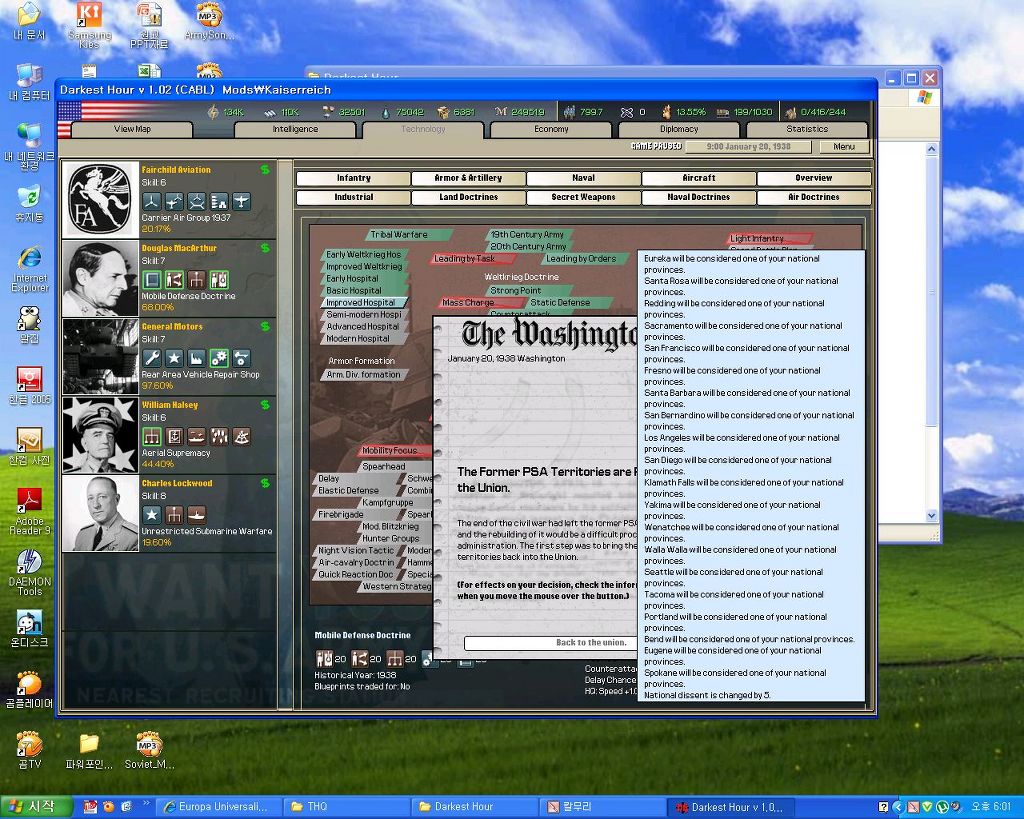Show the Naval technology category

(x=583, y=178)
